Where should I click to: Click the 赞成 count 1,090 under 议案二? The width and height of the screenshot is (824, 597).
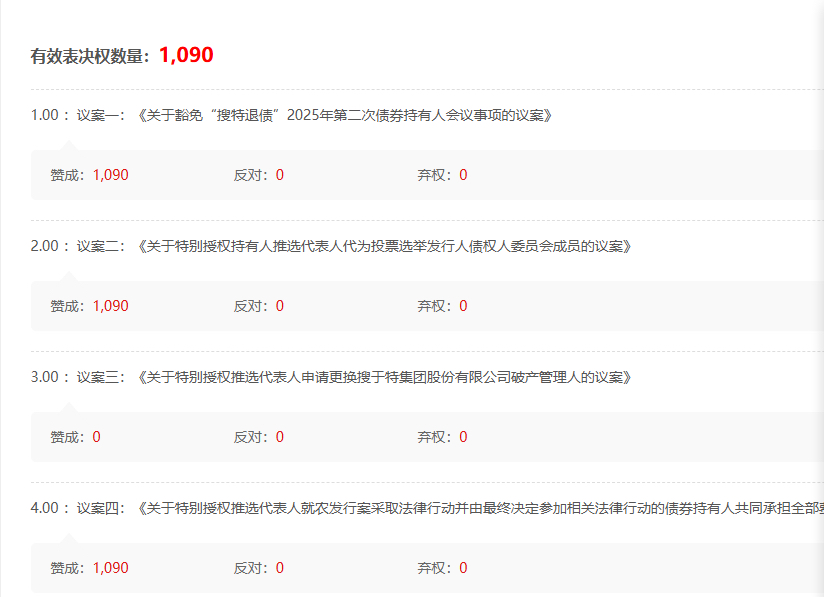(x=110, y=306)
